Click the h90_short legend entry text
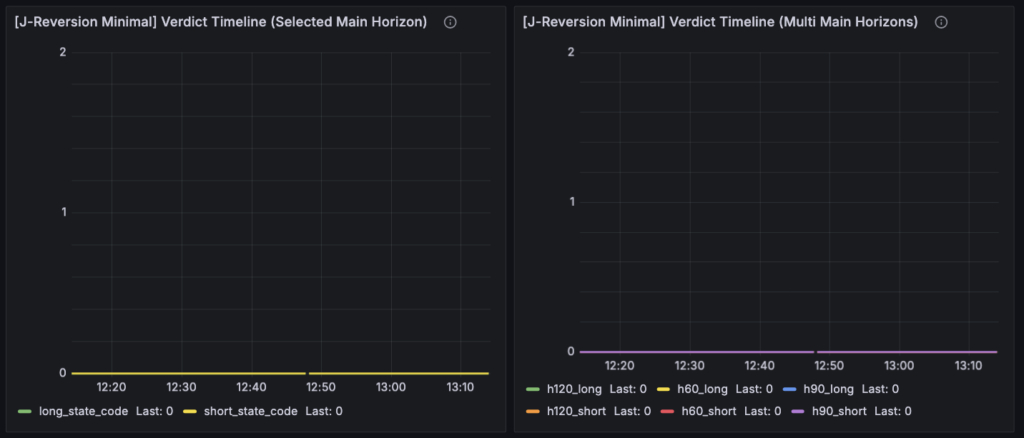 838,411
